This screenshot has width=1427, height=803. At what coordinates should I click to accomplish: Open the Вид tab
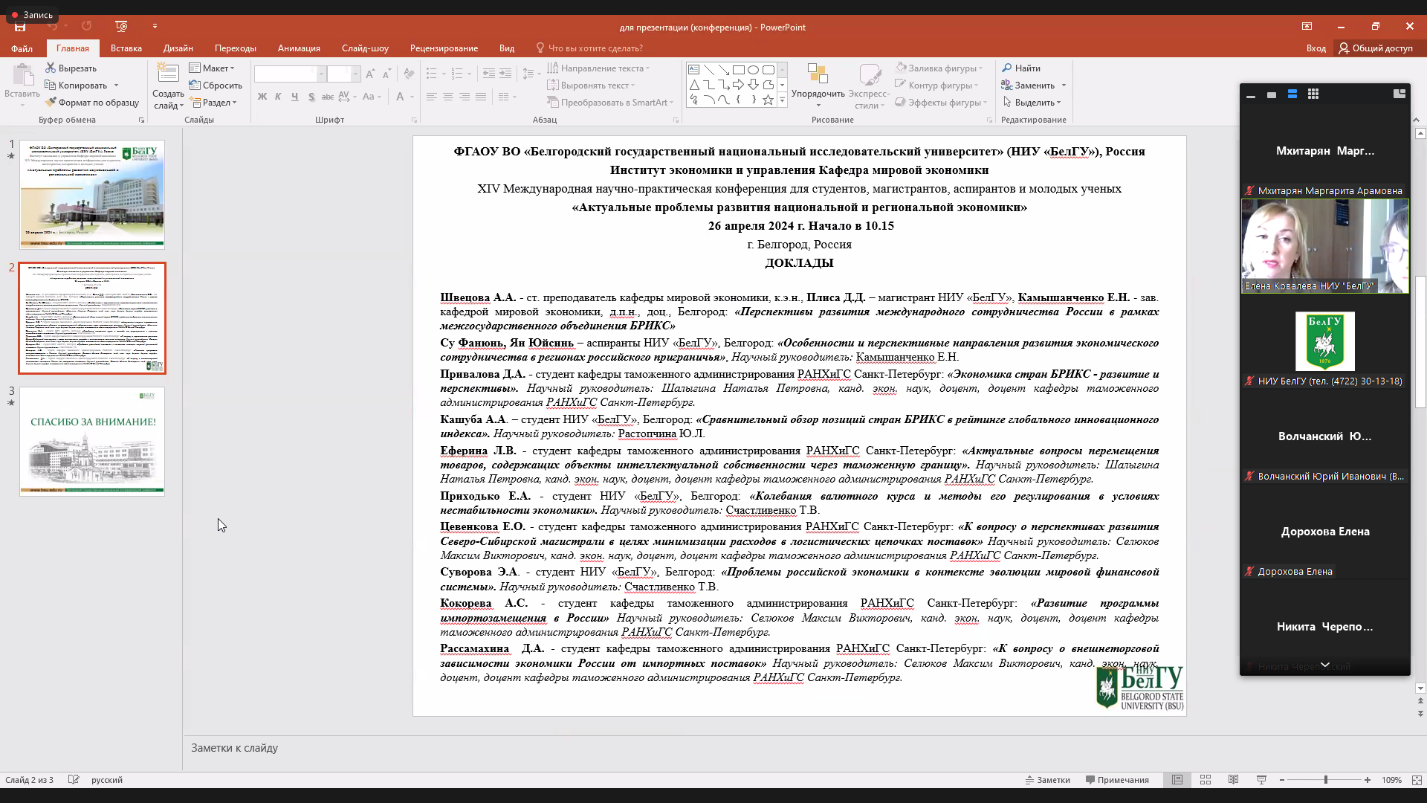pyautogui.click(x=507, y=48)
